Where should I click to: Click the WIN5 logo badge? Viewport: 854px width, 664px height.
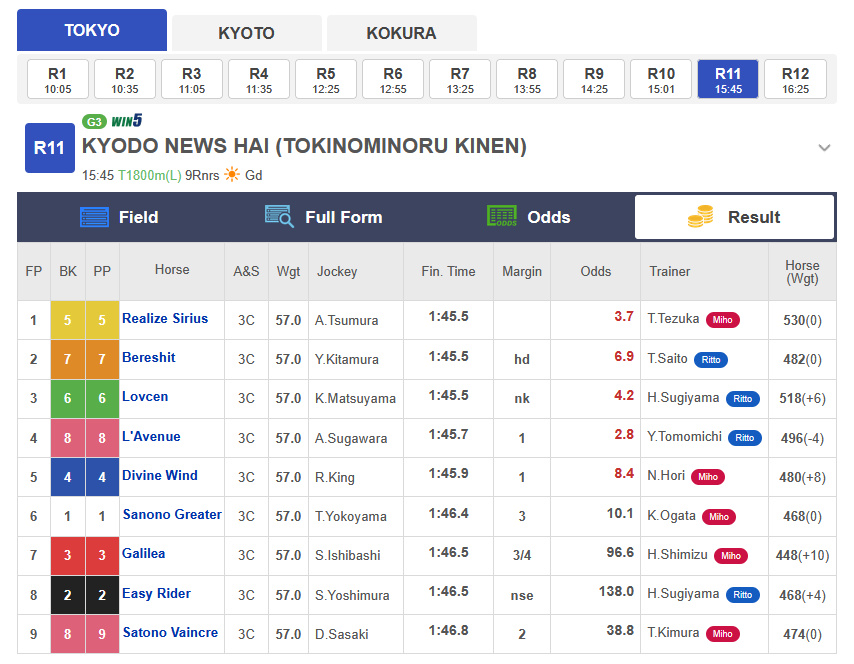(x=127, y=121)
